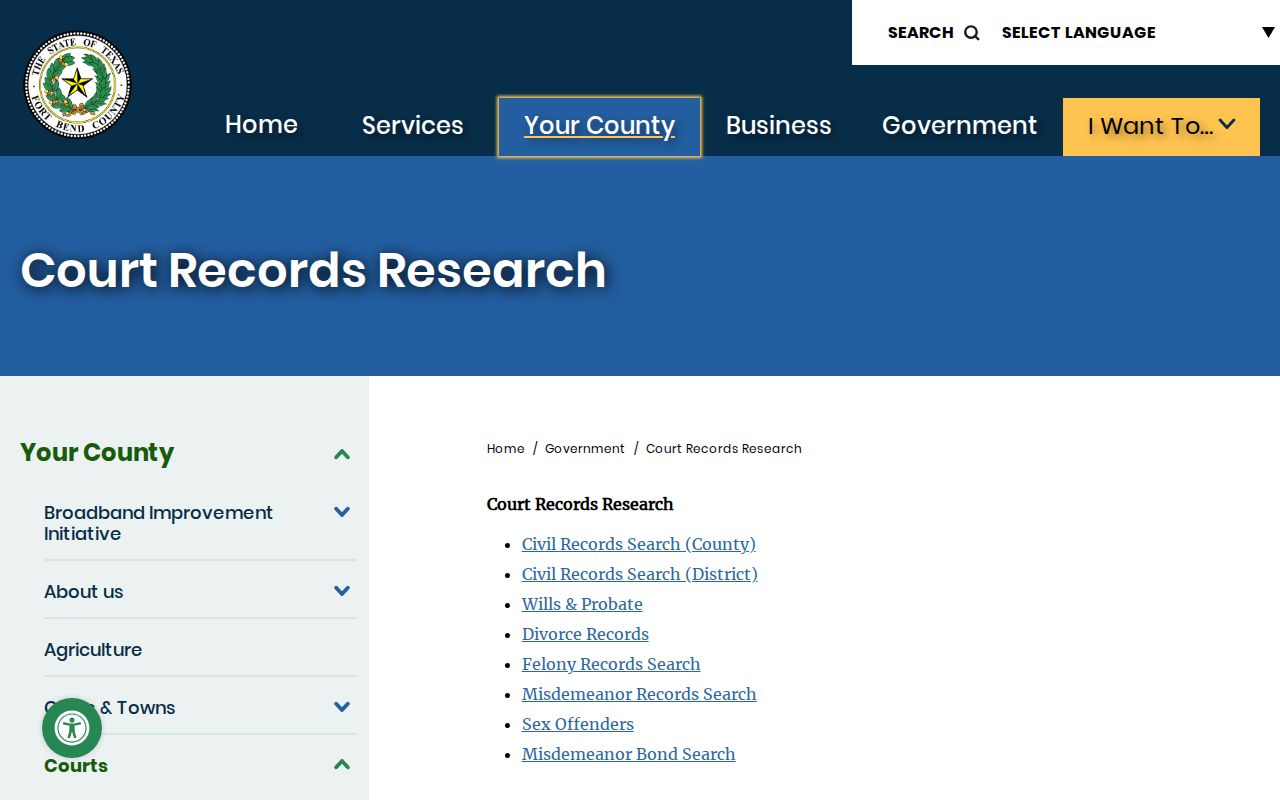
Task: Open the Services nav menu
Action: [412, 125]
